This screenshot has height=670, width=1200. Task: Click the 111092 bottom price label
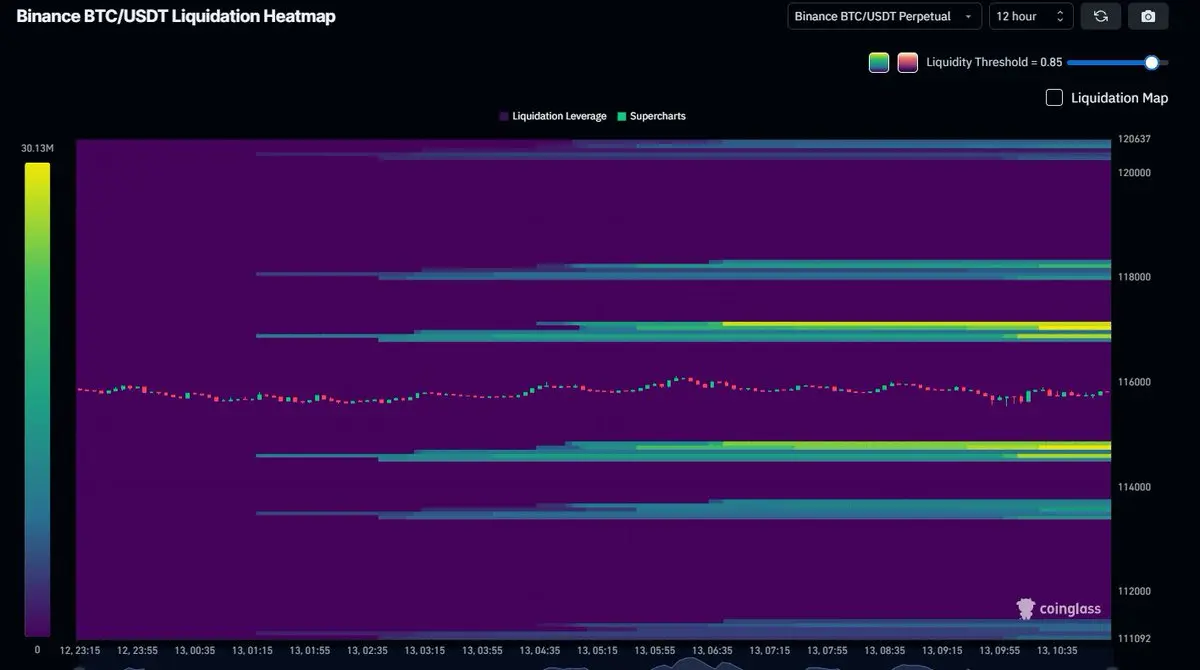(x=1134, y=638)
